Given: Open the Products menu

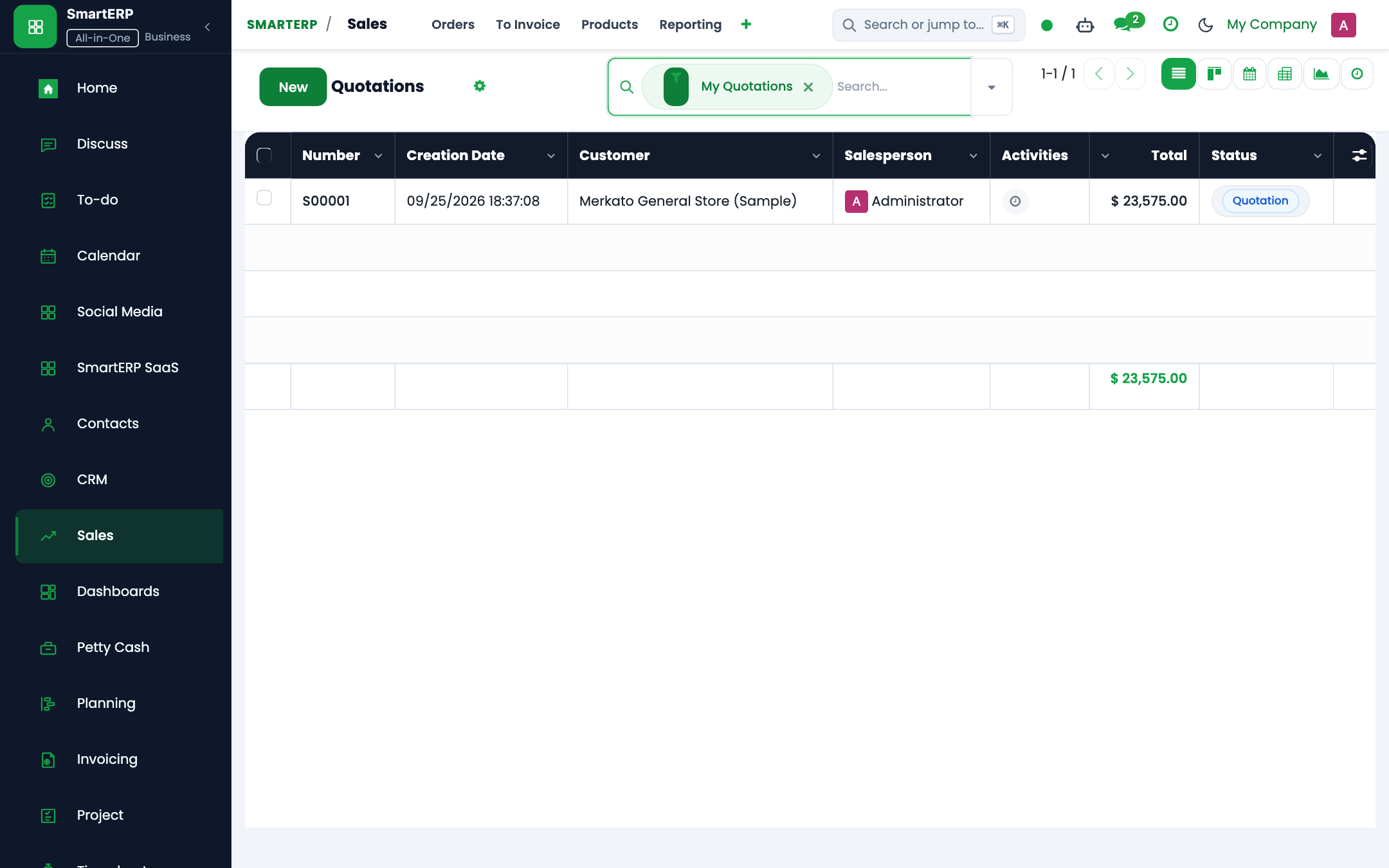Looking at the screenshot, I should coord(609,24).
